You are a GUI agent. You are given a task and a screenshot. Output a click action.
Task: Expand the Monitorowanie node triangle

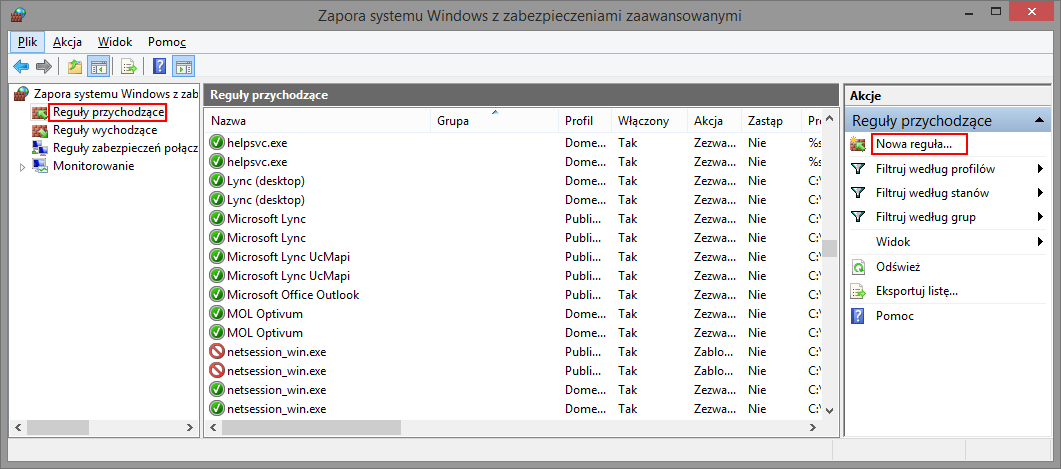21,166
